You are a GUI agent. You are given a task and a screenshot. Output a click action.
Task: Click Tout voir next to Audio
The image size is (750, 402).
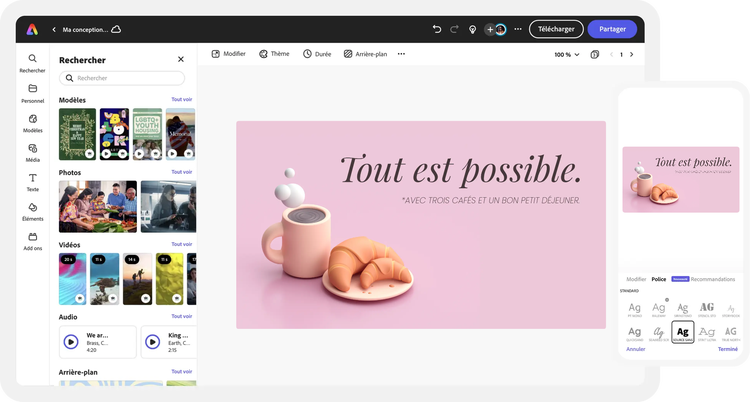[x=182, y=316]
